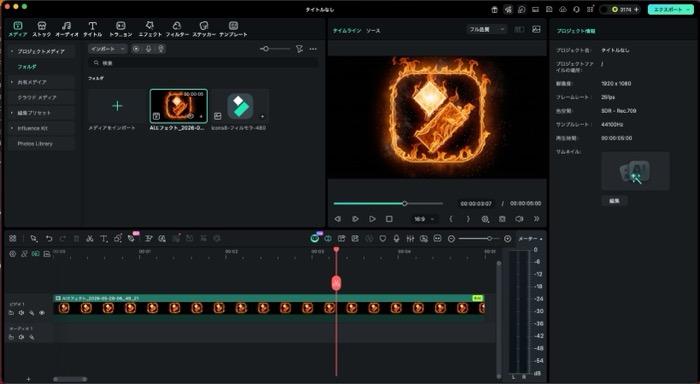
Task: Select the Filmora icon image thumbnail
Action: click(240, 106)
